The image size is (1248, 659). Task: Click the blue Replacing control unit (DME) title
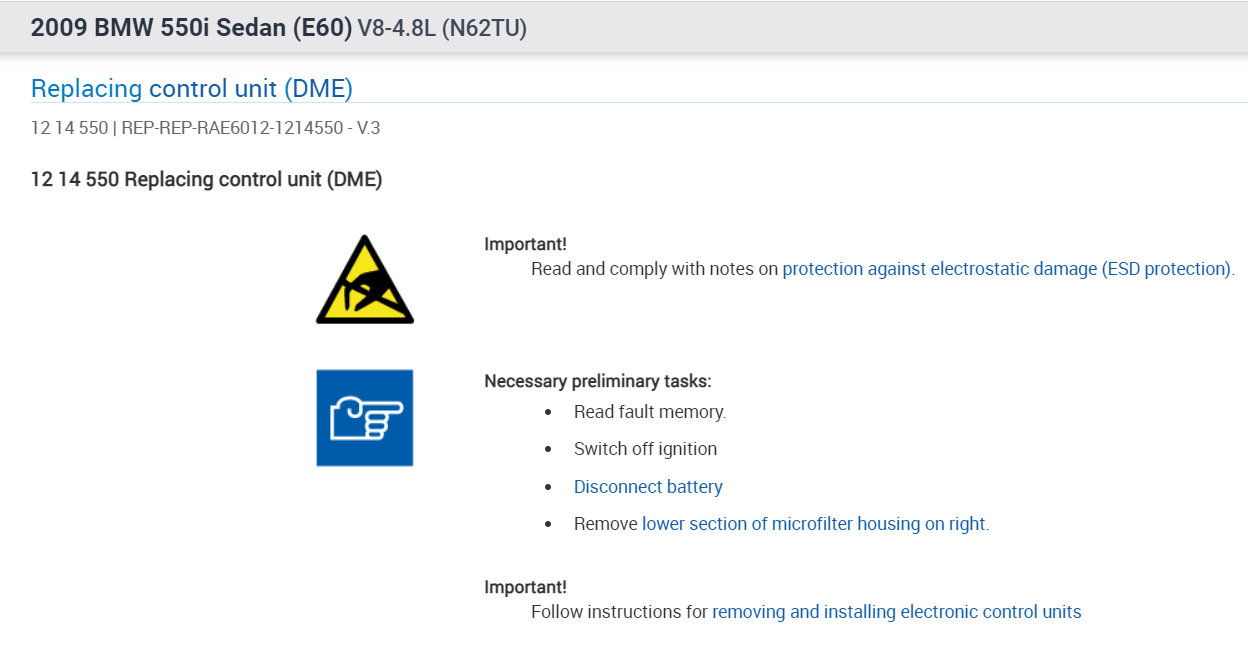point(192,89)
